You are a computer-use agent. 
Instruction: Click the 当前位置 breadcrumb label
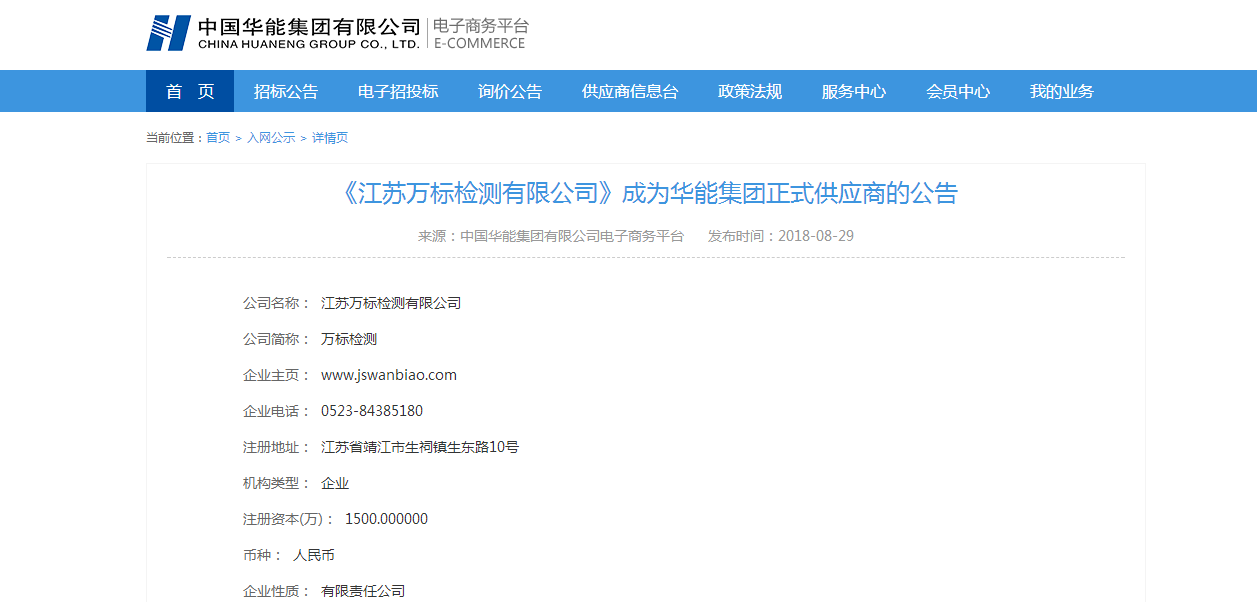(x=175, y=138)
